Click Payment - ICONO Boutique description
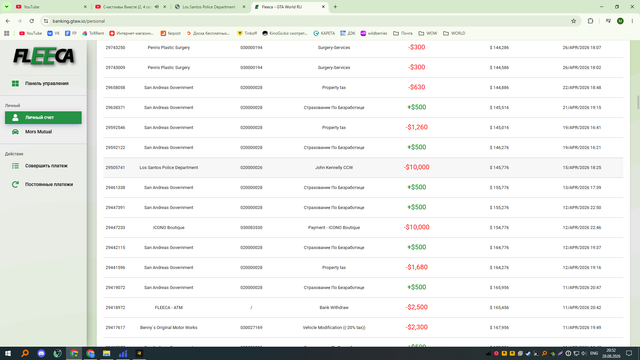Screen dimensions: 640x360 click(334, 228)
